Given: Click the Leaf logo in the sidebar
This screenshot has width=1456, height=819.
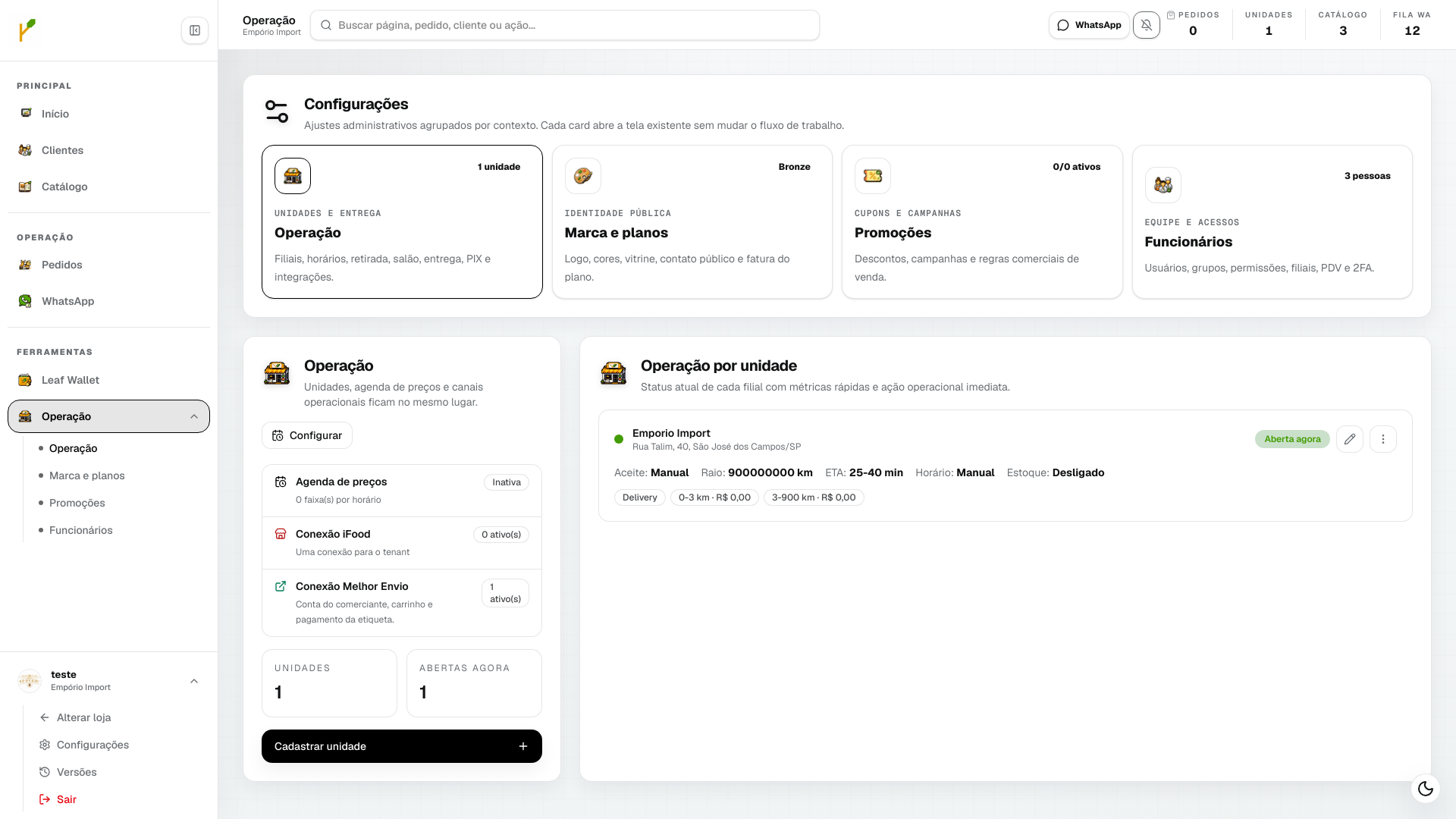Looking at the screenshot, I should coord(27,30).
